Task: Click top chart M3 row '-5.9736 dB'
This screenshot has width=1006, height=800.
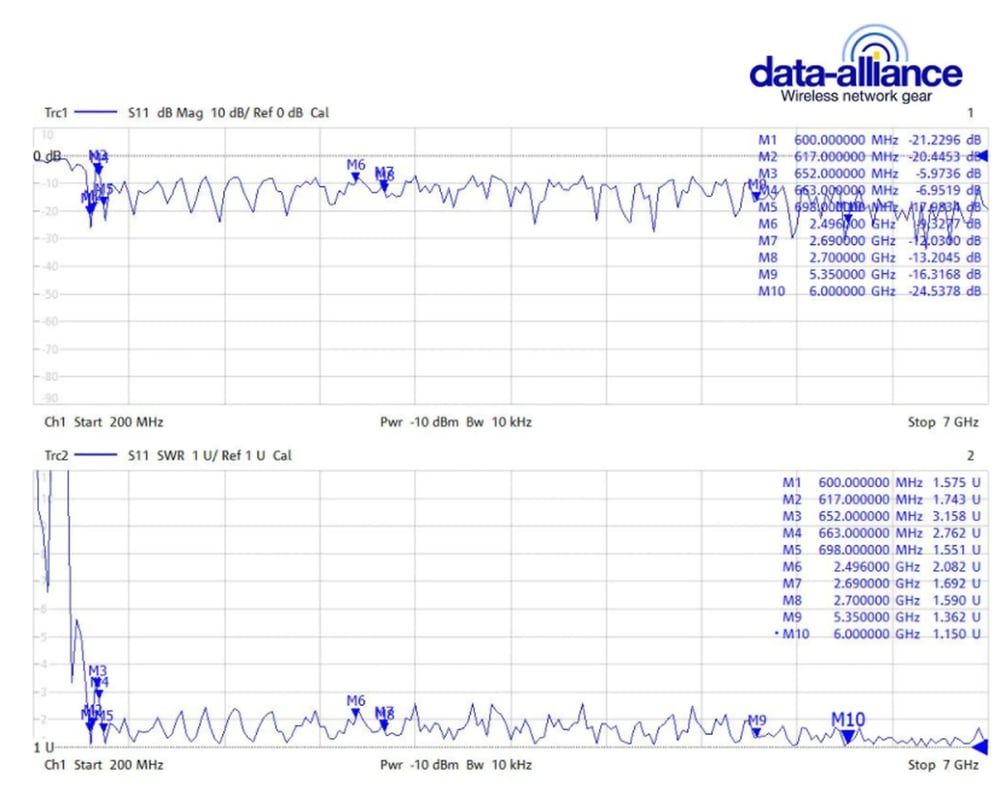Action: point(948,173)
